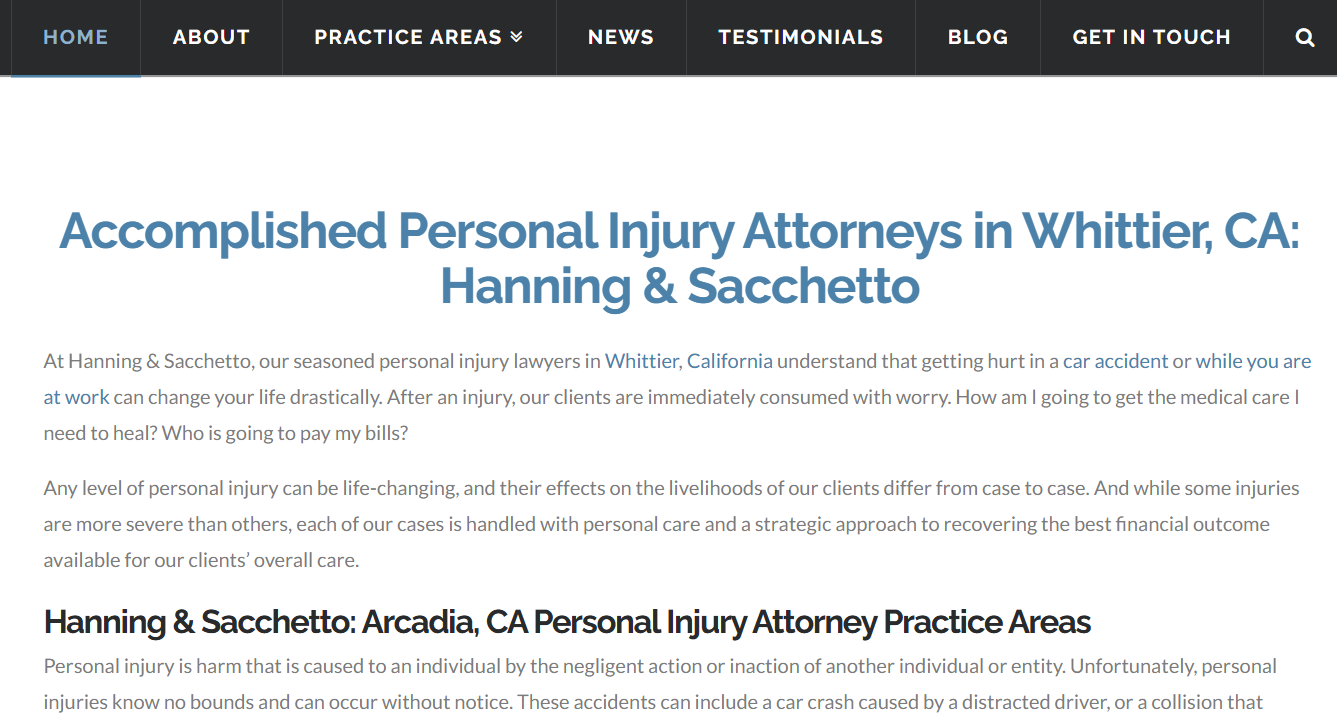The width and height of the screenshot is (1337, 717).
Task: Follow the Whittier hyperlink
Action: [642, 361]
